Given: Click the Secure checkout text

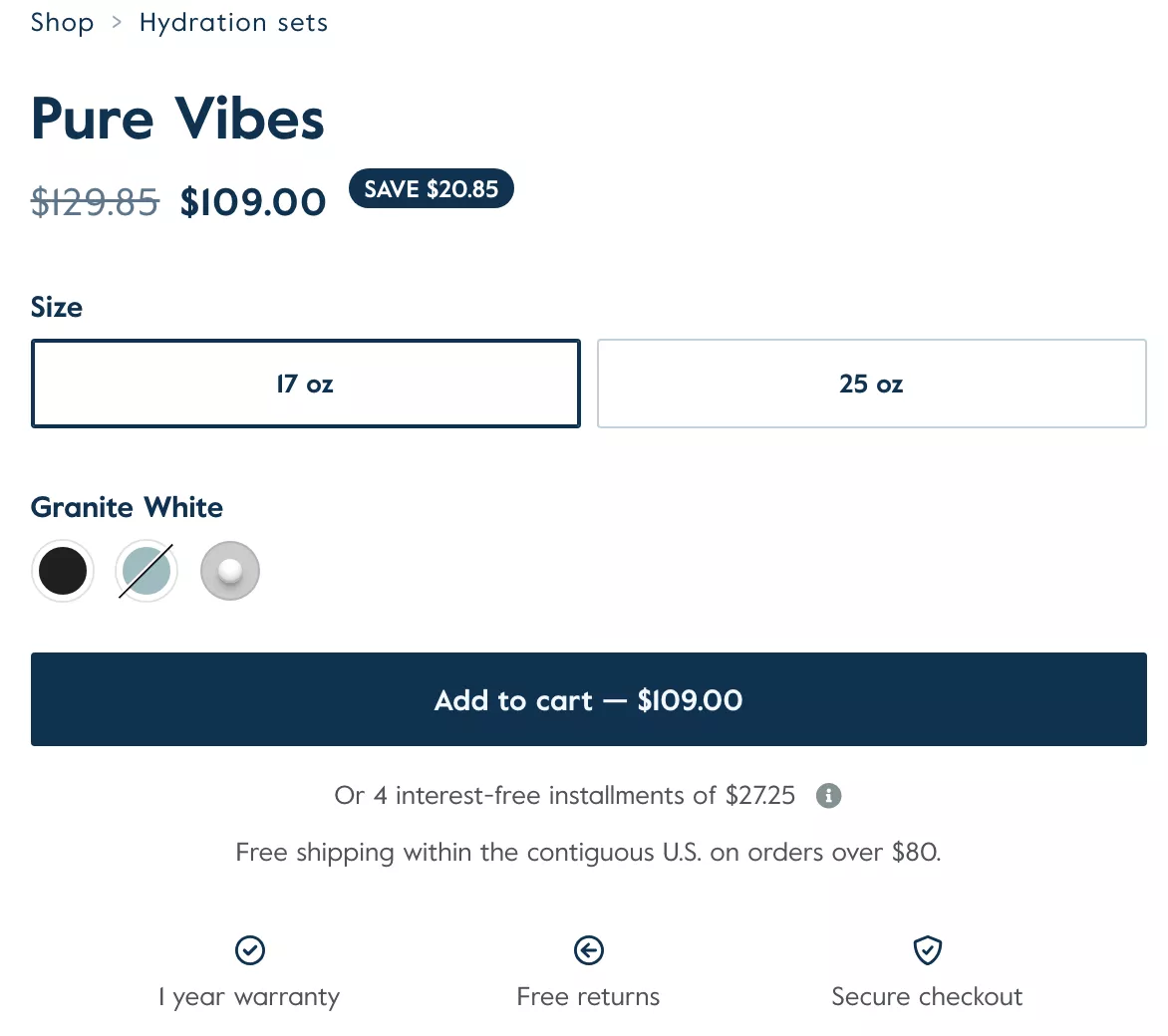Looking at the screenshot, I should pyautogui.click(x=927, y=997).
